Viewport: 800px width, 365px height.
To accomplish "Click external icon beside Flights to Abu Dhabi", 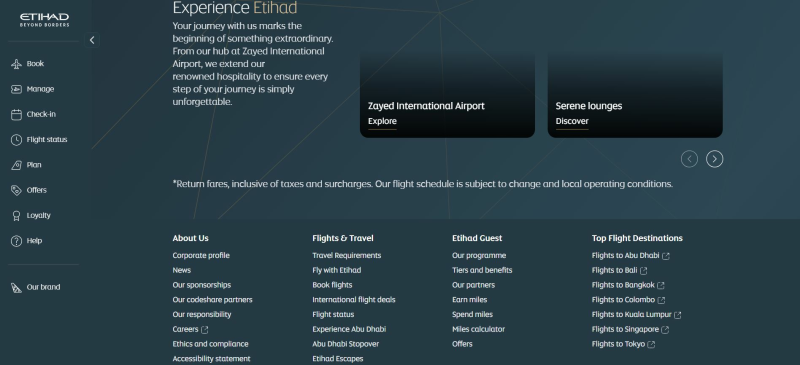I will tap(666, 256).
